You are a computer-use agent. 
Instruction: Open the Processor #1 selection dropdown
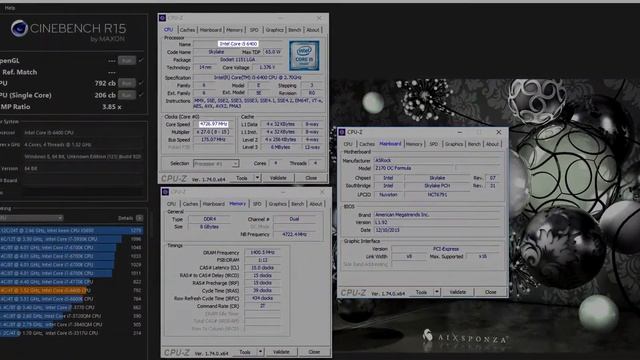pyautogui.click(x=216, y=164)
